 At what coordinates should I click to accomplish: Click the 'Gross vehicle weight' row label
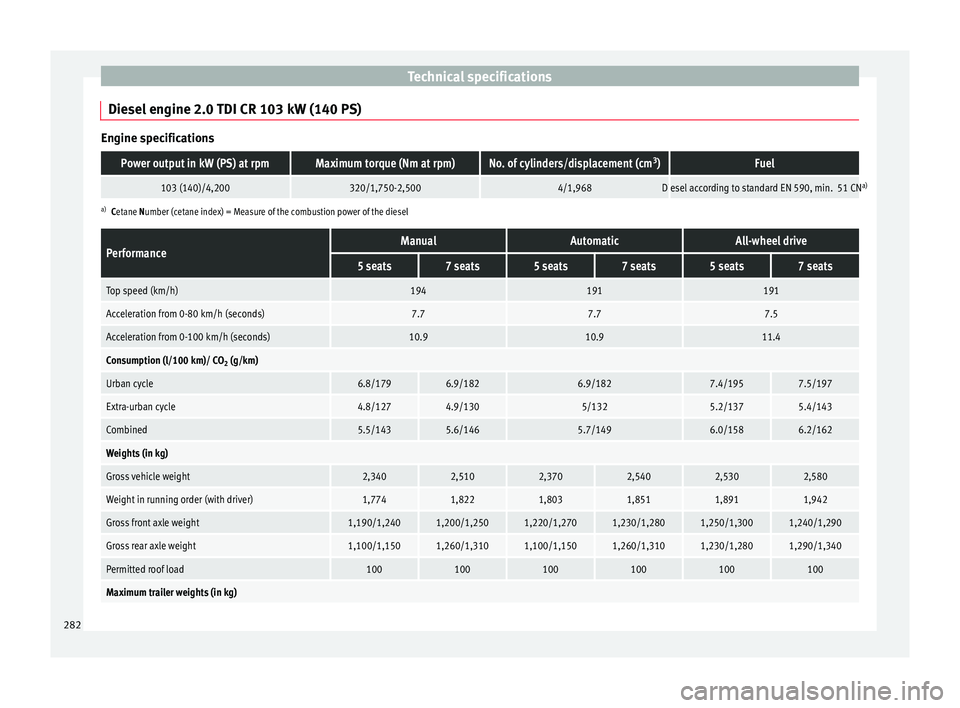tap(148, 476)
